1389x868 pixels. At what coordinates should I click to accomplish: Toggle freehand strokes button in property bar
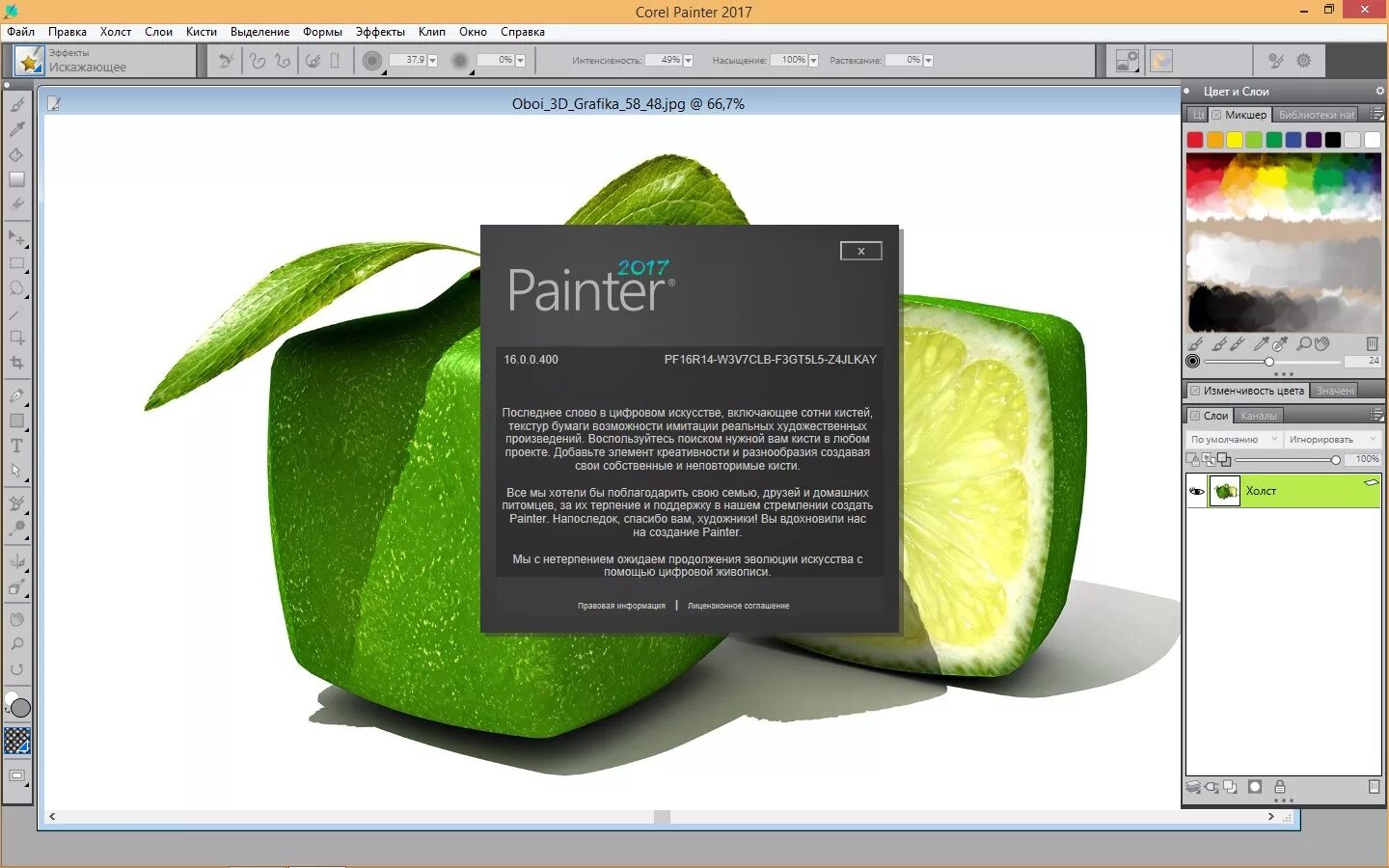[258, 61]
